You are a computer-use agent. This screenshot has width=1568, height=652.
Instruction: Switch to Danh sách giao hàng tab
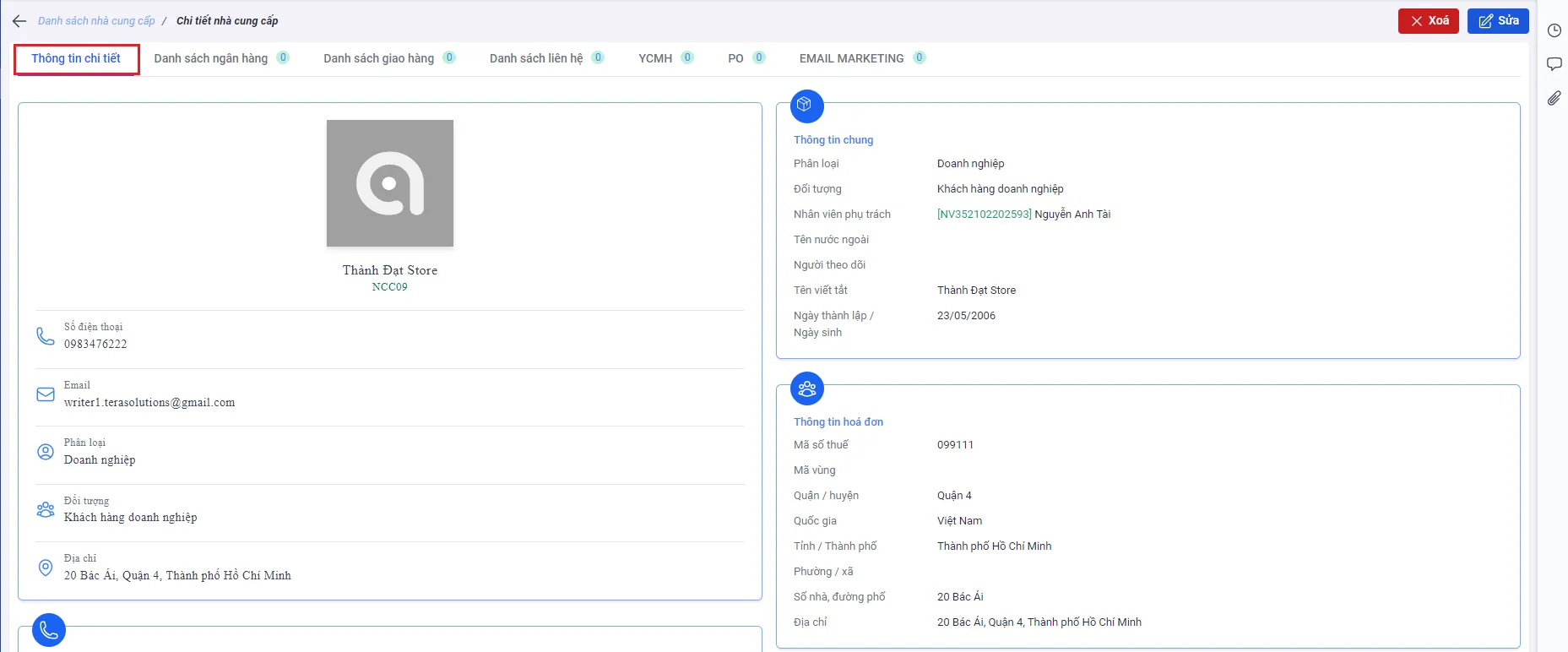(x=389, y=58)
